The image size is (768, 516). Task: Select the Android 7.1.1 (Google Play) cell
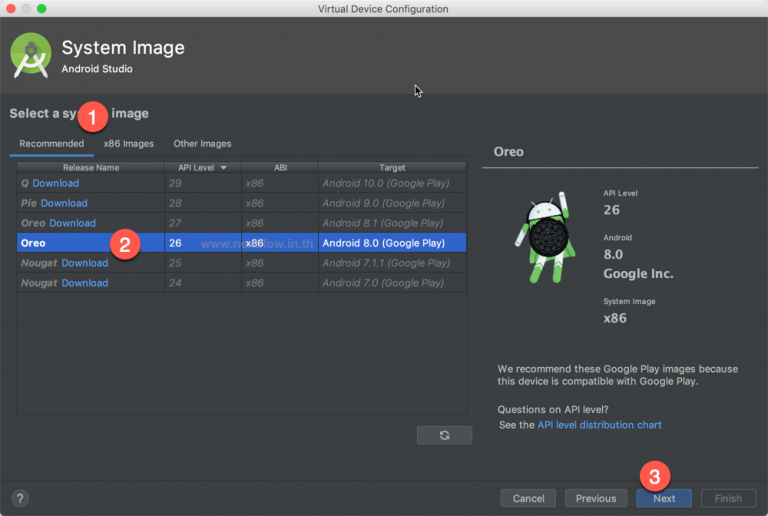click(392, 263)
